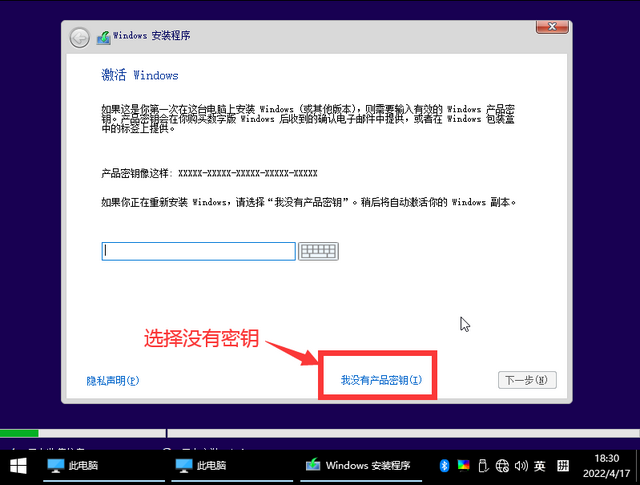Image resolution: width=640 pixels, height=485 pixels.
Task: Click the product key input field
Action: click(198, 251)
